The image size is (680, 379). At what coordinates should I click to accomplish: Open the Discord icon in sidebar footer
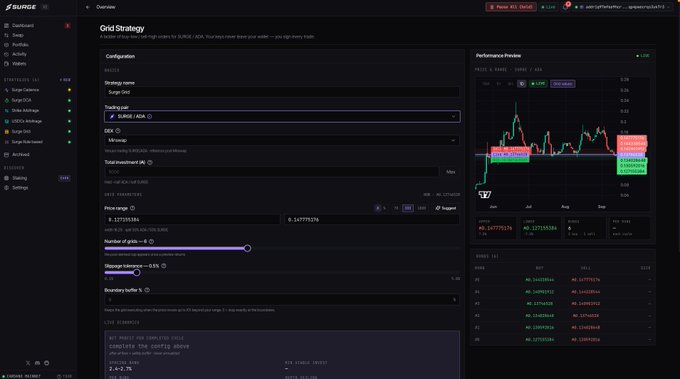coord(37,363)
